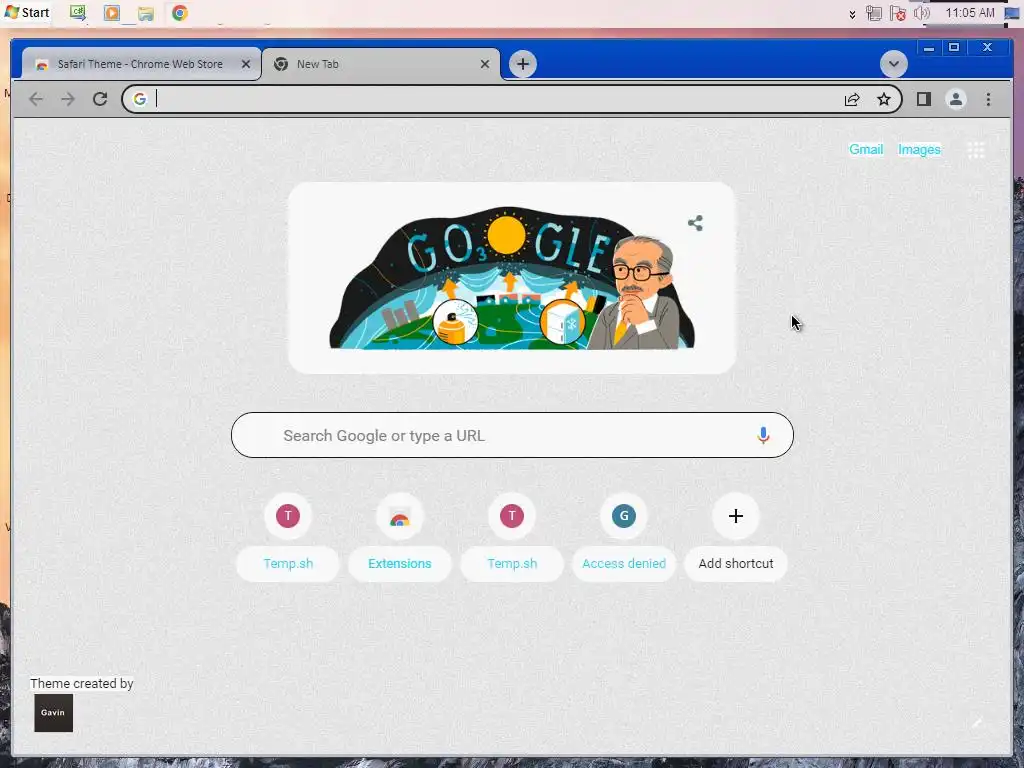Focus the Search Google or type a URL box
This screenshot has width=1024, height=768.
(x=512, y=435)
